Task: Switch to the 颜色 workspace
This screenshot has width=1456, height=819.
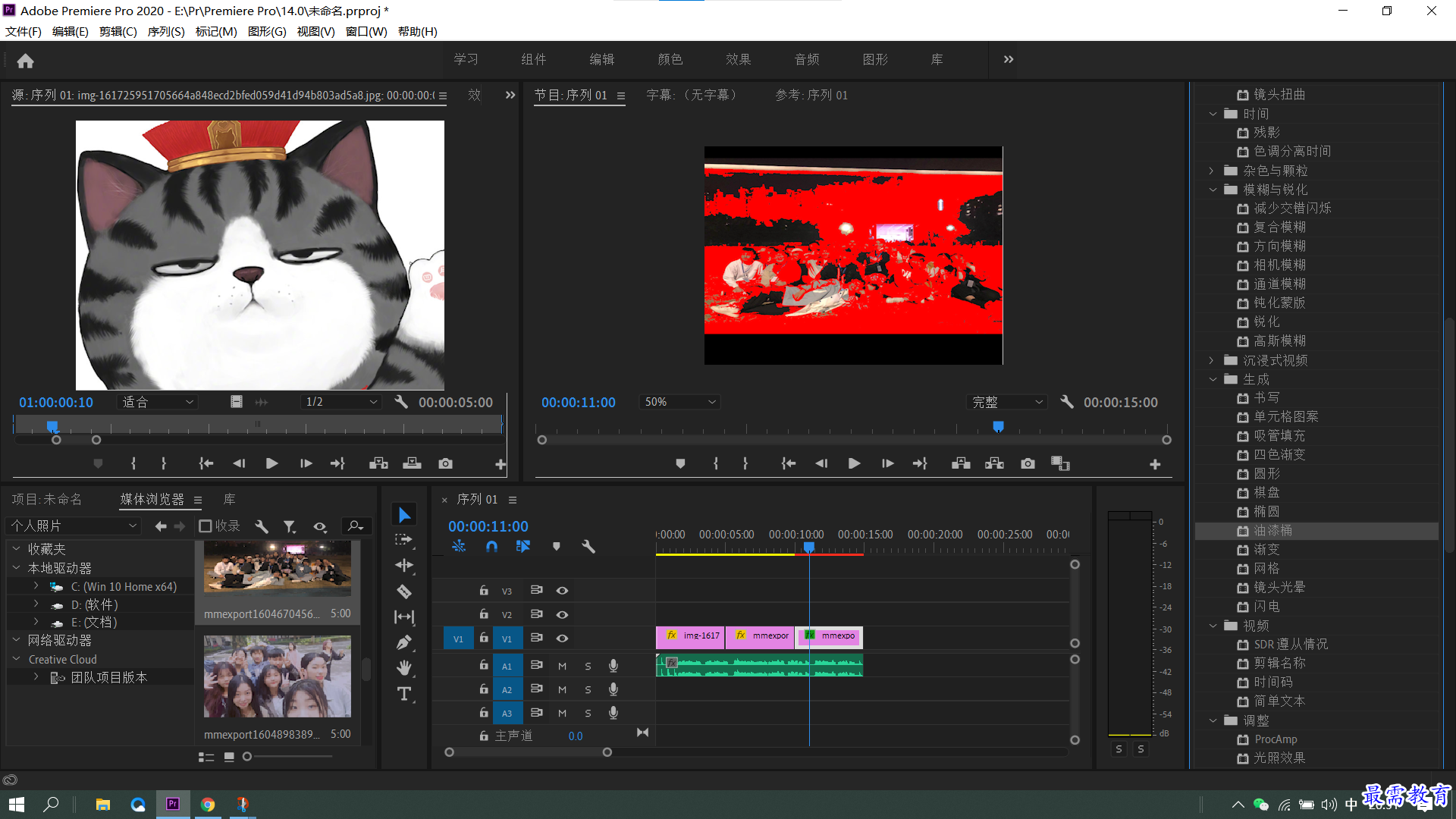Action: [x=670, y=60]
